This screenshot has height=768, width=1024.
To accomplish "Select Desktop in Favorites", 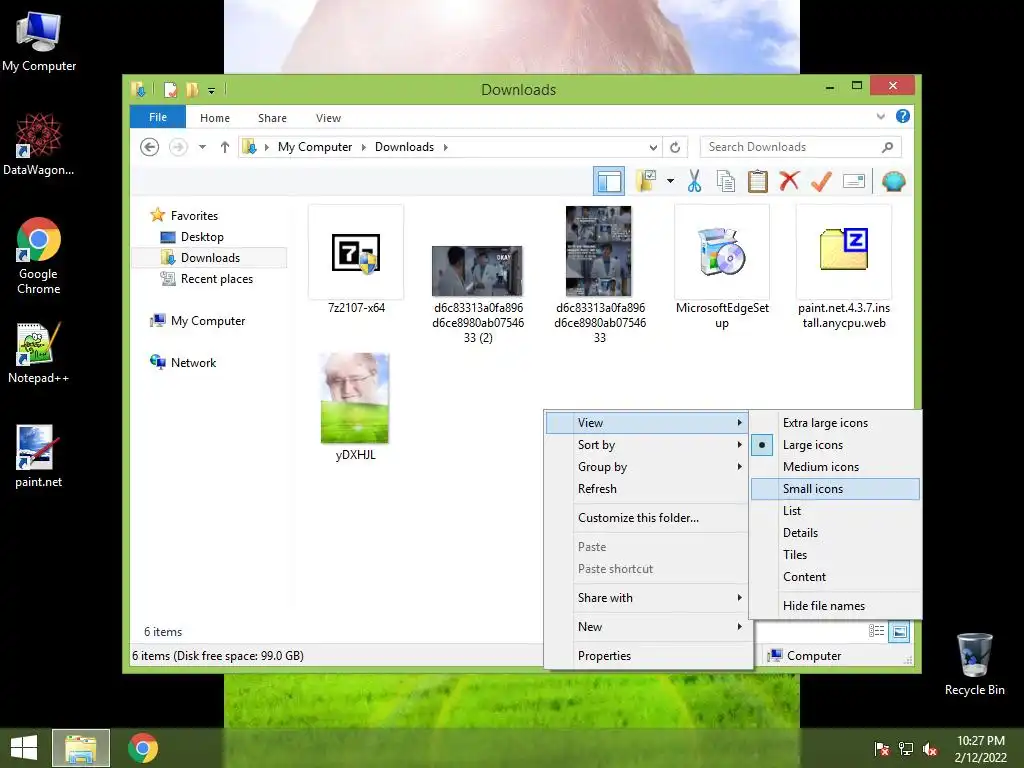I will tap(202, 237).
